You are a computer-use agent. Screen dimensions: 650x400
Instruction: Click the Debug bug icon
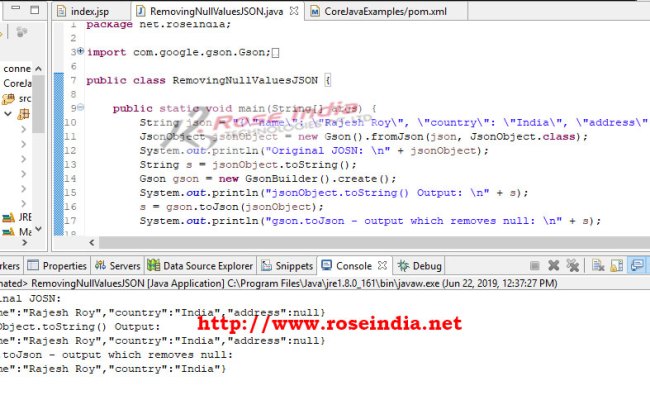pos(403,266)
